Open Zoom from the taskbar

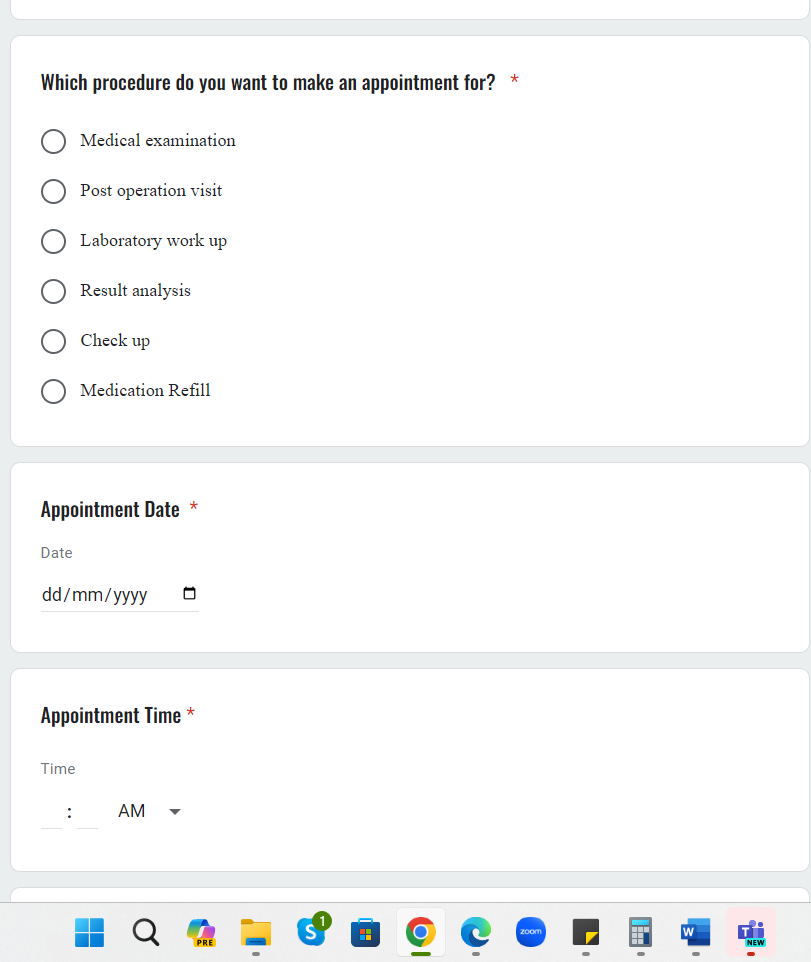tap(531, 932)
